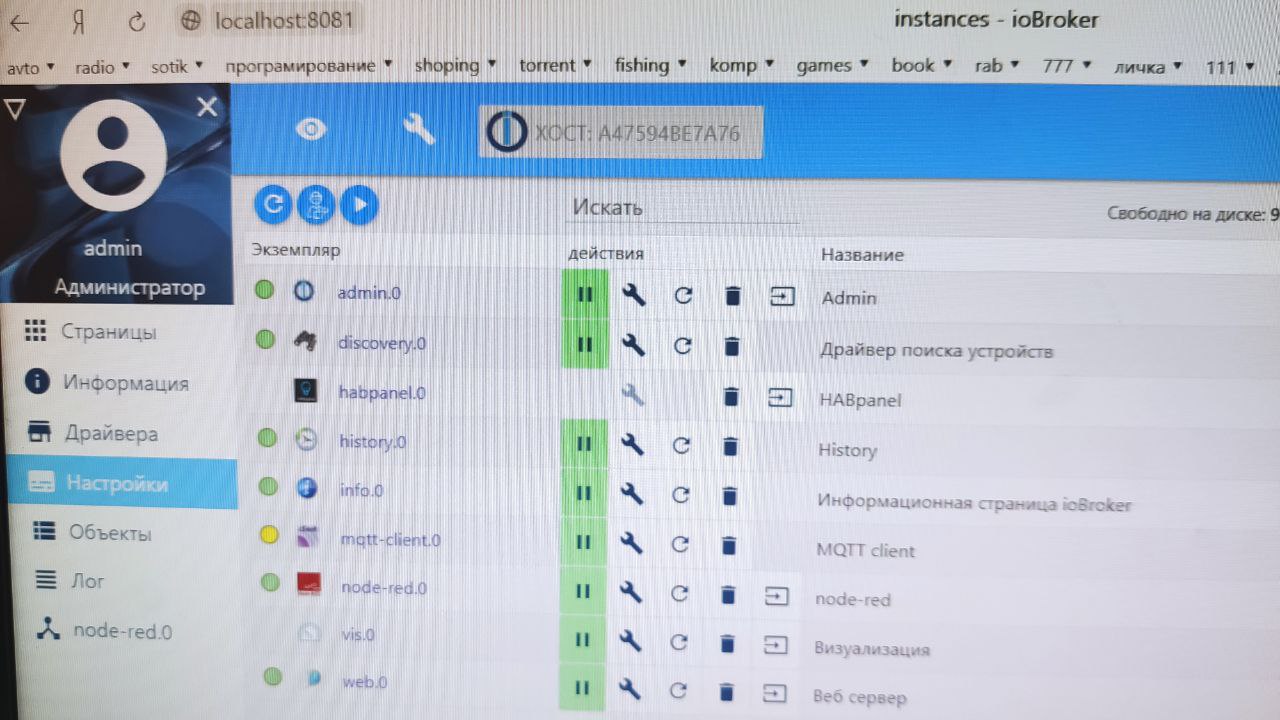Open the node-red web link icon
1280x720 pixels.
(776, 596)
